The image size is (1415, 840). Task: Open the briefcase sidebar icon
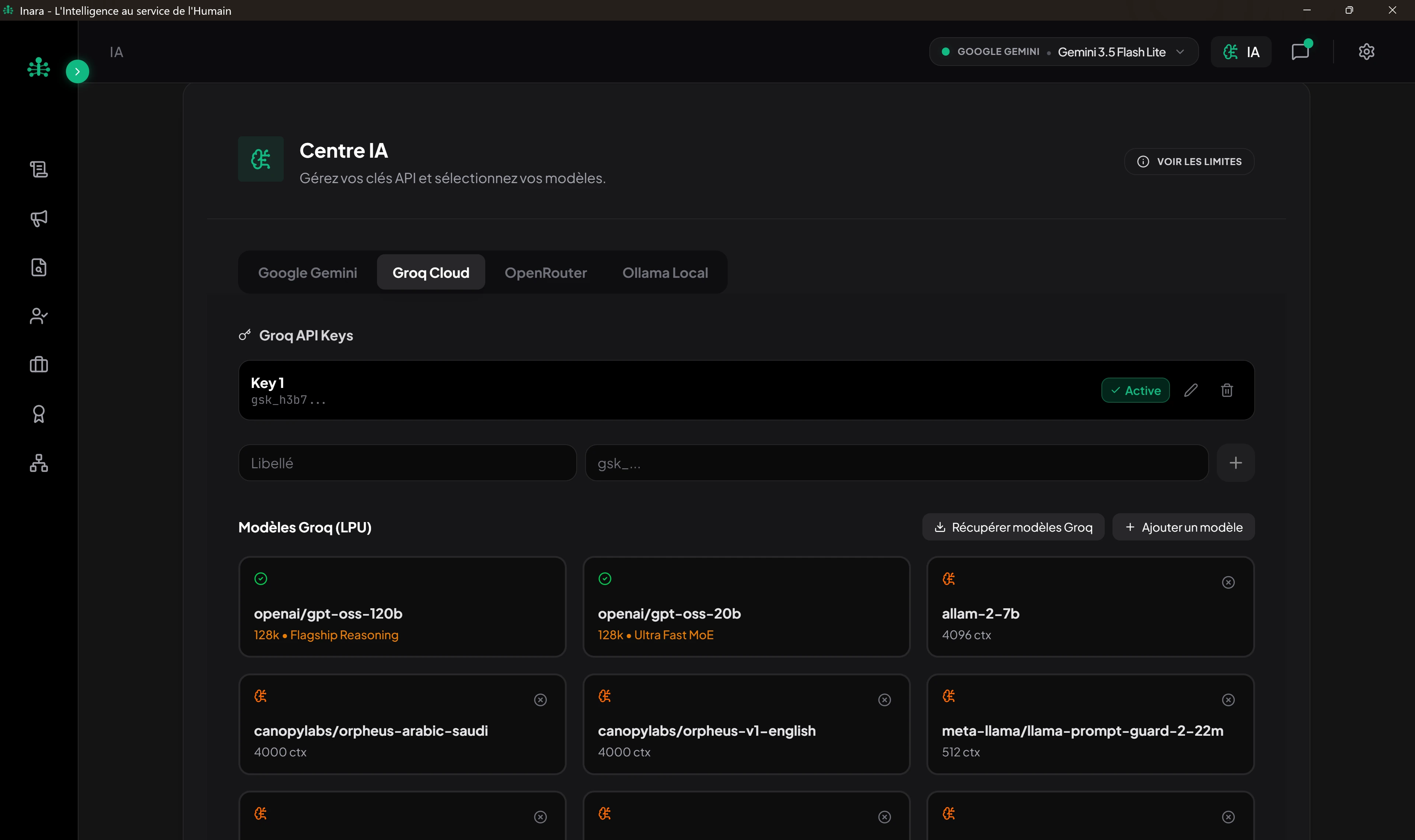[38, 364]
